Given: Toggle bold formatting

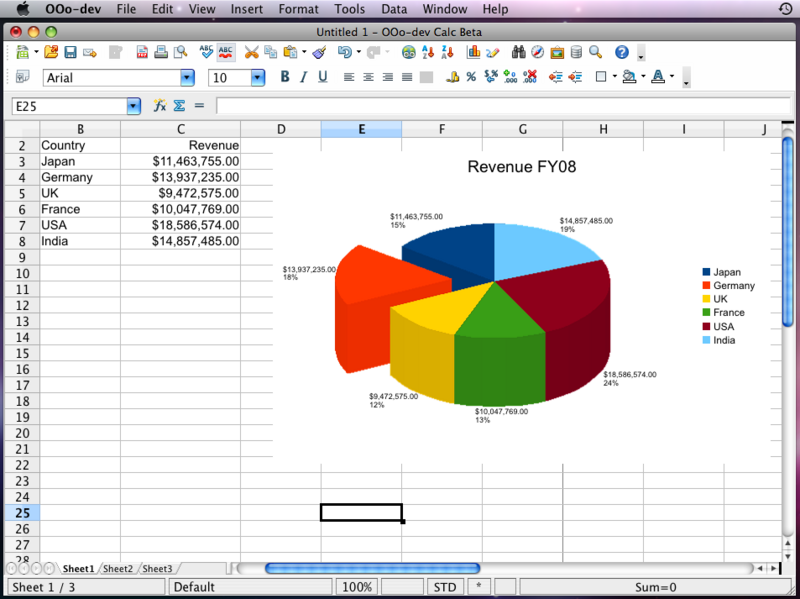Looking at the screenshot, I should (285, 77).
